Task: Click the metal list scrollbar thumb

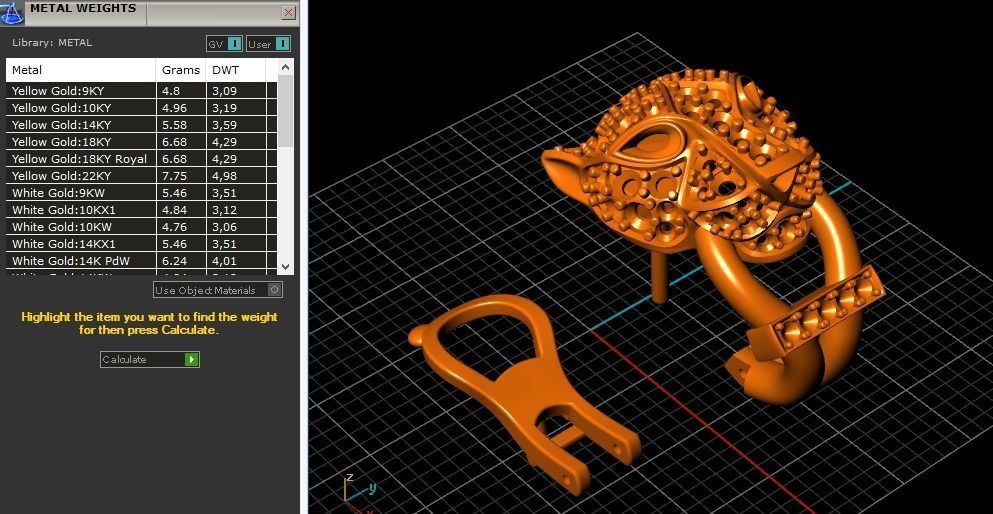Action: pyautogui.click(x=286, y=111)
